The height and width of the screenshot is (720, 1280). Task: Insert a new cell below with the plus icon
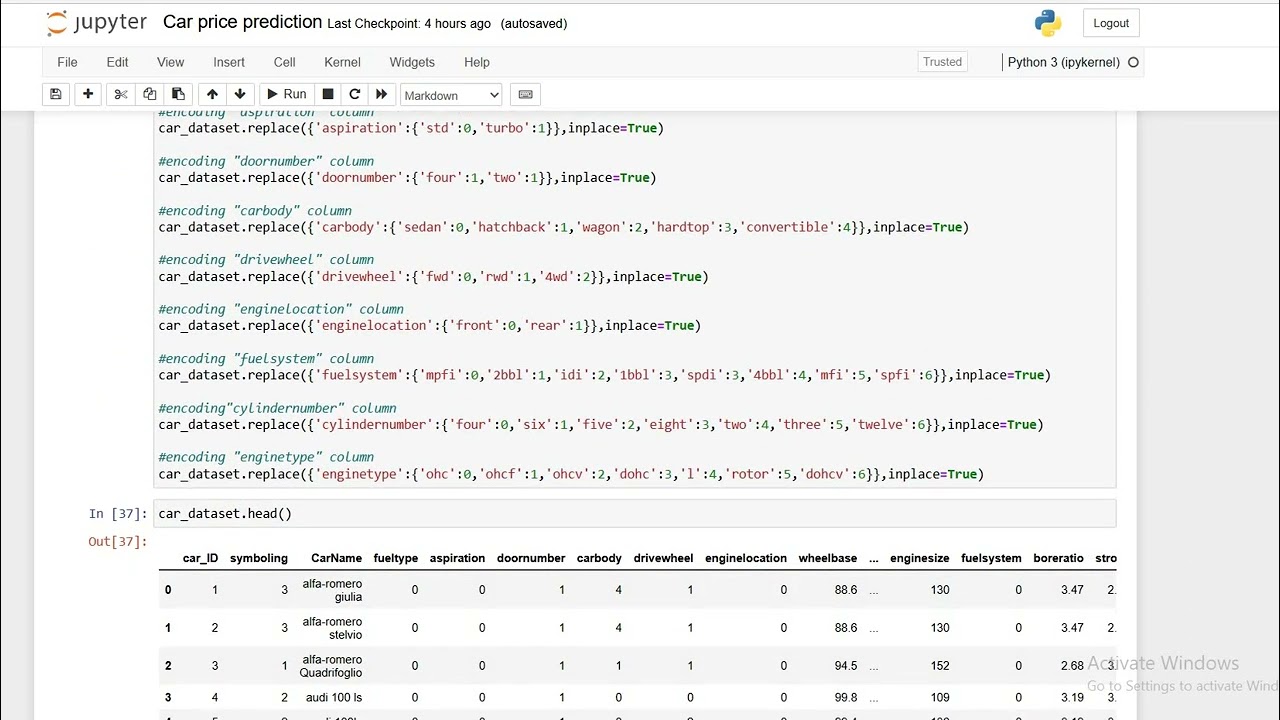(88, 94)
